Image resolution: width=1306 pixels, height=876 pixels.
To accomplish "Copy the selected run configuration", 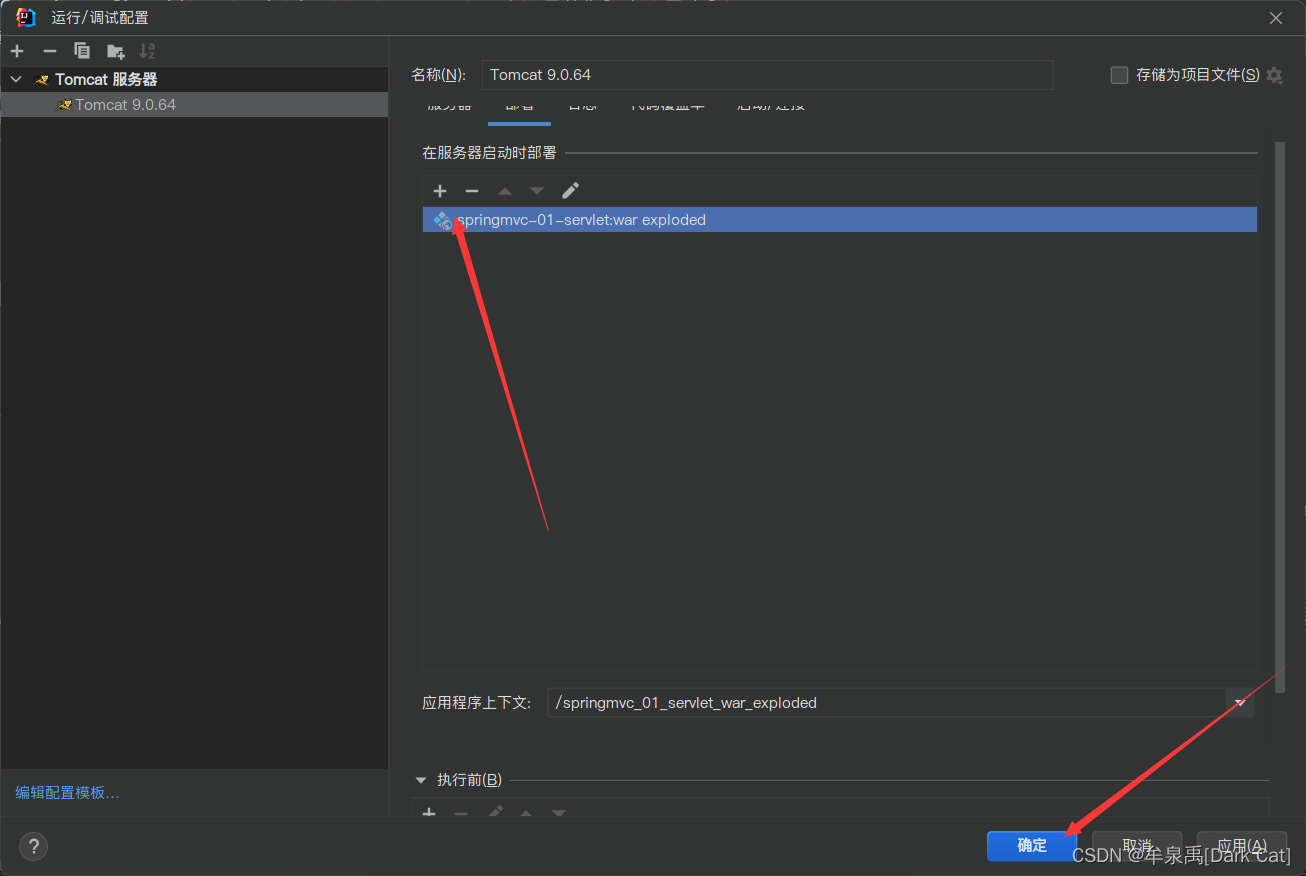I will (82, 51).
